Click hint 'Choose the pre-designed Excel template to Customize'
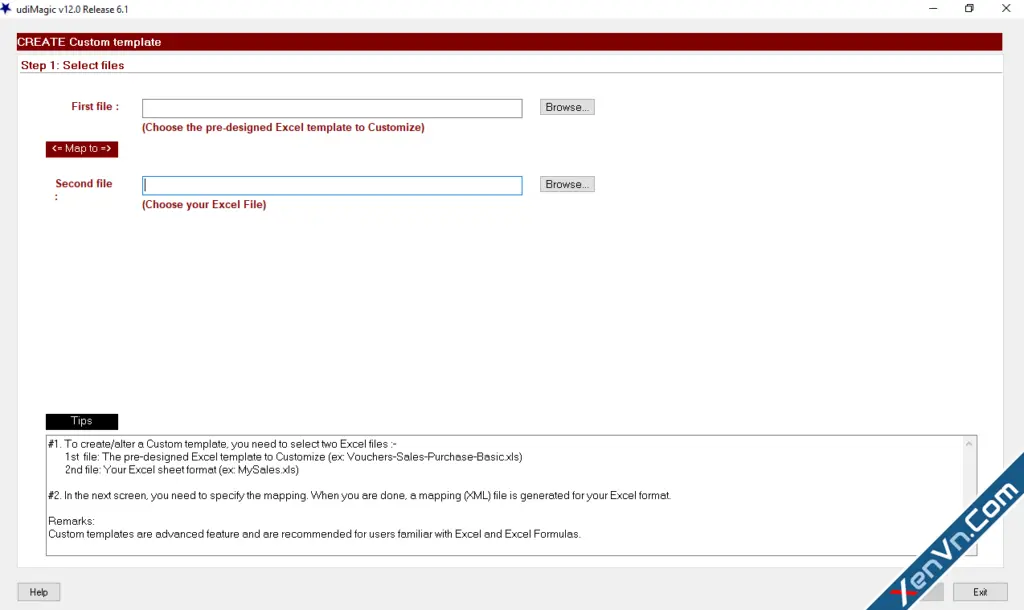This screenshot has height=610, width=1024. click(283, 127)
